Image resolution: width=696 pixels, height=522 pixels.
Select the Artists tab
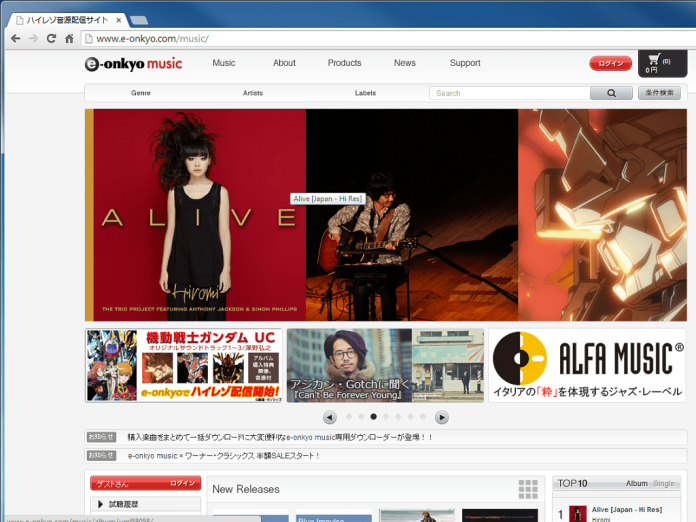pos(253,93)
